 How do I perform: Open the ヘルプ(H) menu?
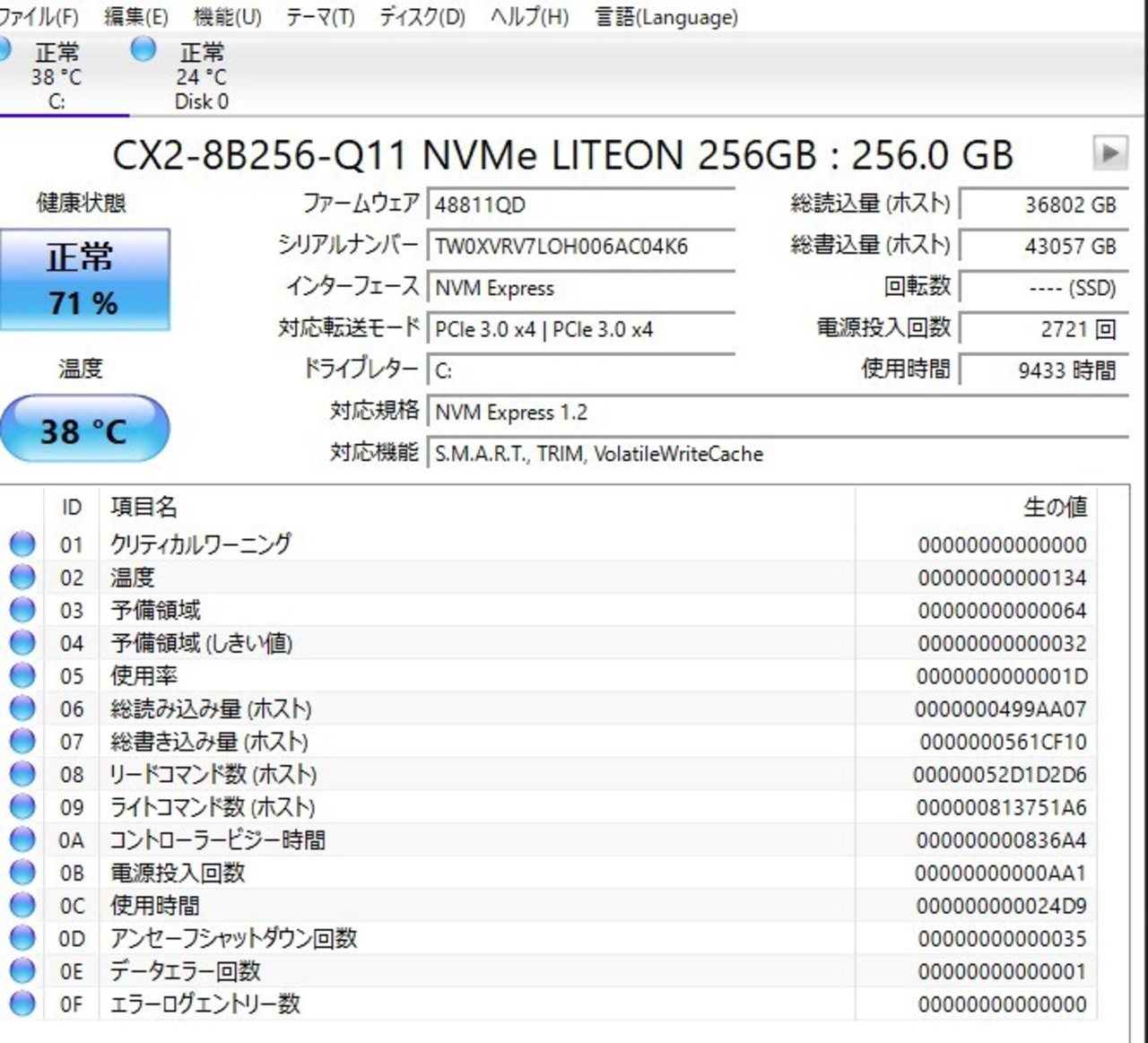(529, 17)
